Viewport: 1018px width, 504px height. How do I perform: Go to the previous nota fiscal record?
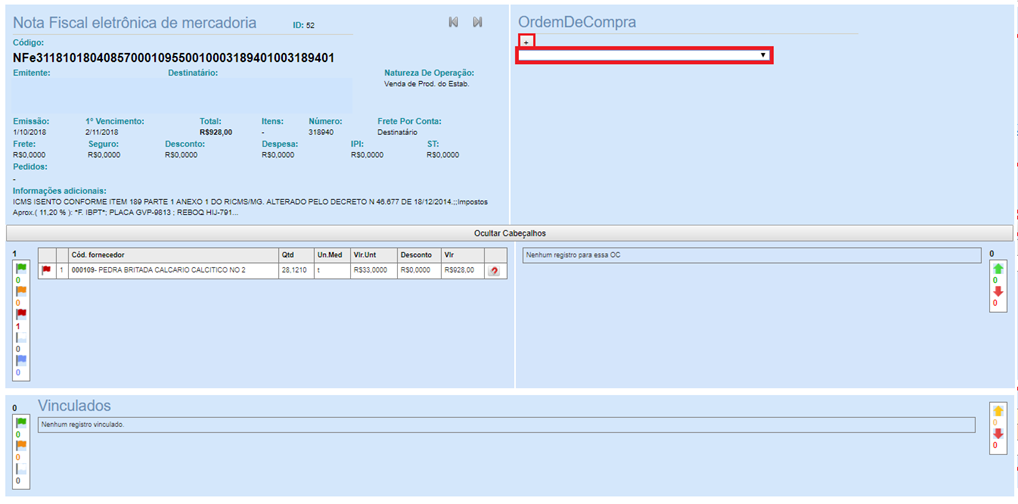[453, 22]
